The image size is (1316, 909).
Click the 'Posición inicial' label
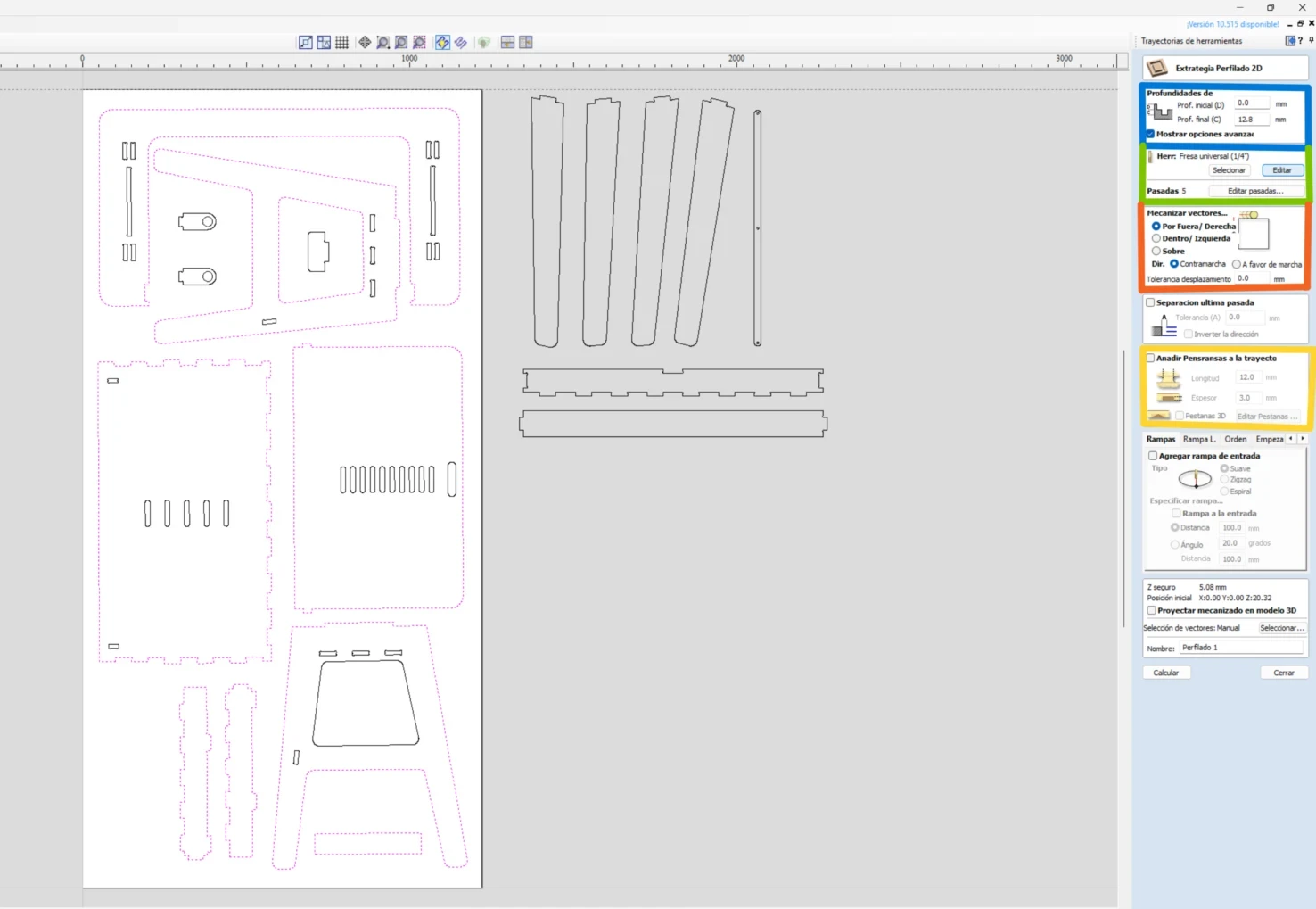[1169, 598]
